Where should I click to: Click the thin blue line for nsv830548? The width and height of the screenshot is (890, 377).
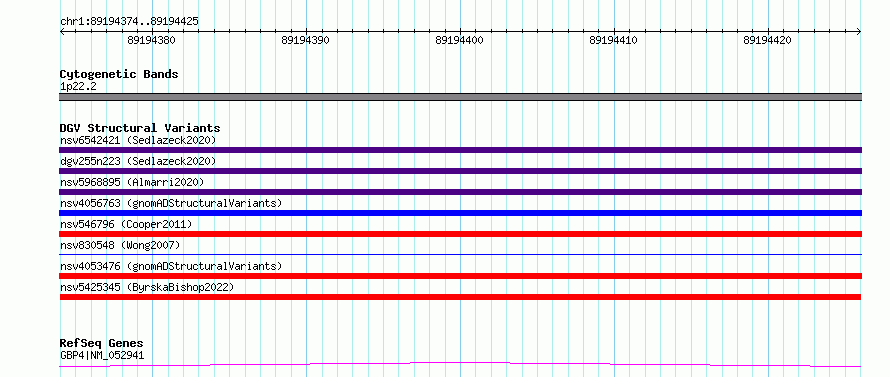point(460,255)
